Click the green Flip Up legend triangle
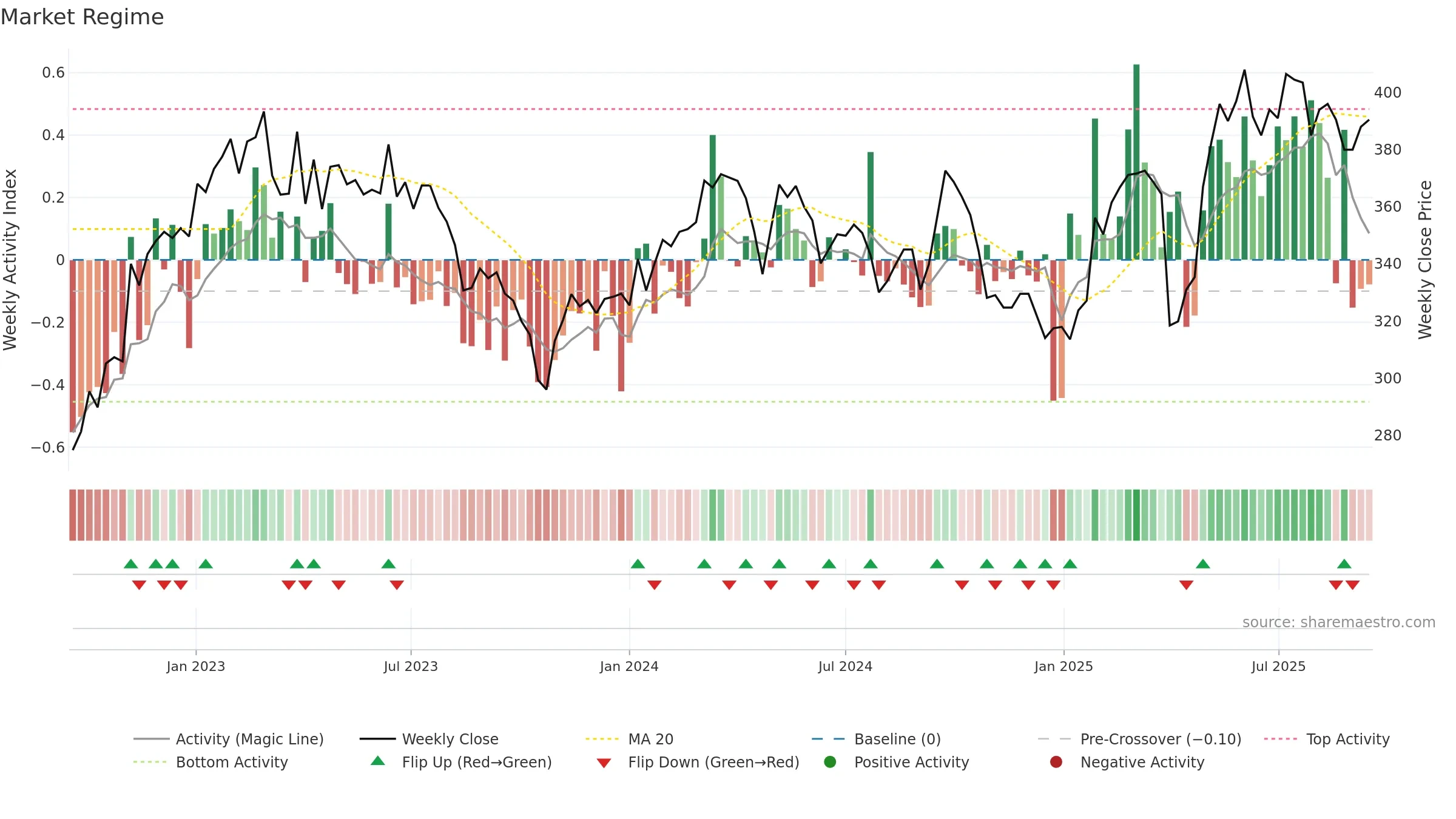The height and width of the screenshot is (819, 1456). point(377,761)
